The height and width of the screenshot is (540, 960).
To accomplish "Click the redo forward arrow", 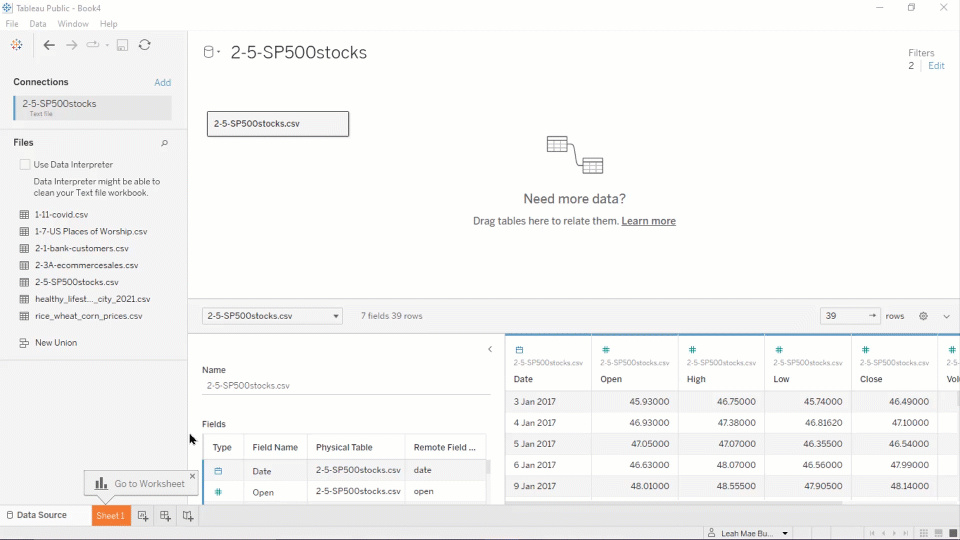I will click(x=72, y=45).
